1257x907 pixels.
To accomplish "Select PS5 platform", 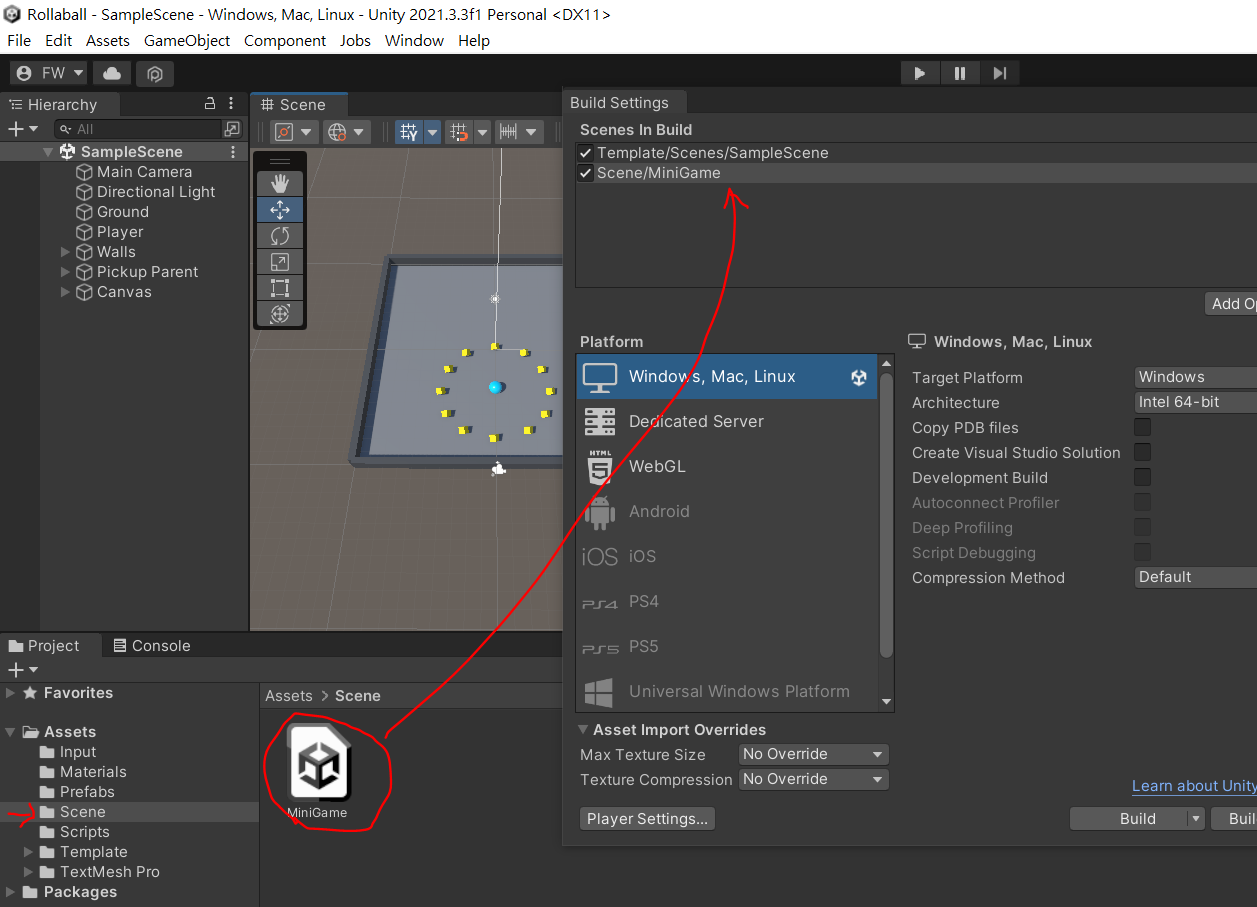I will tap(727, 647).
